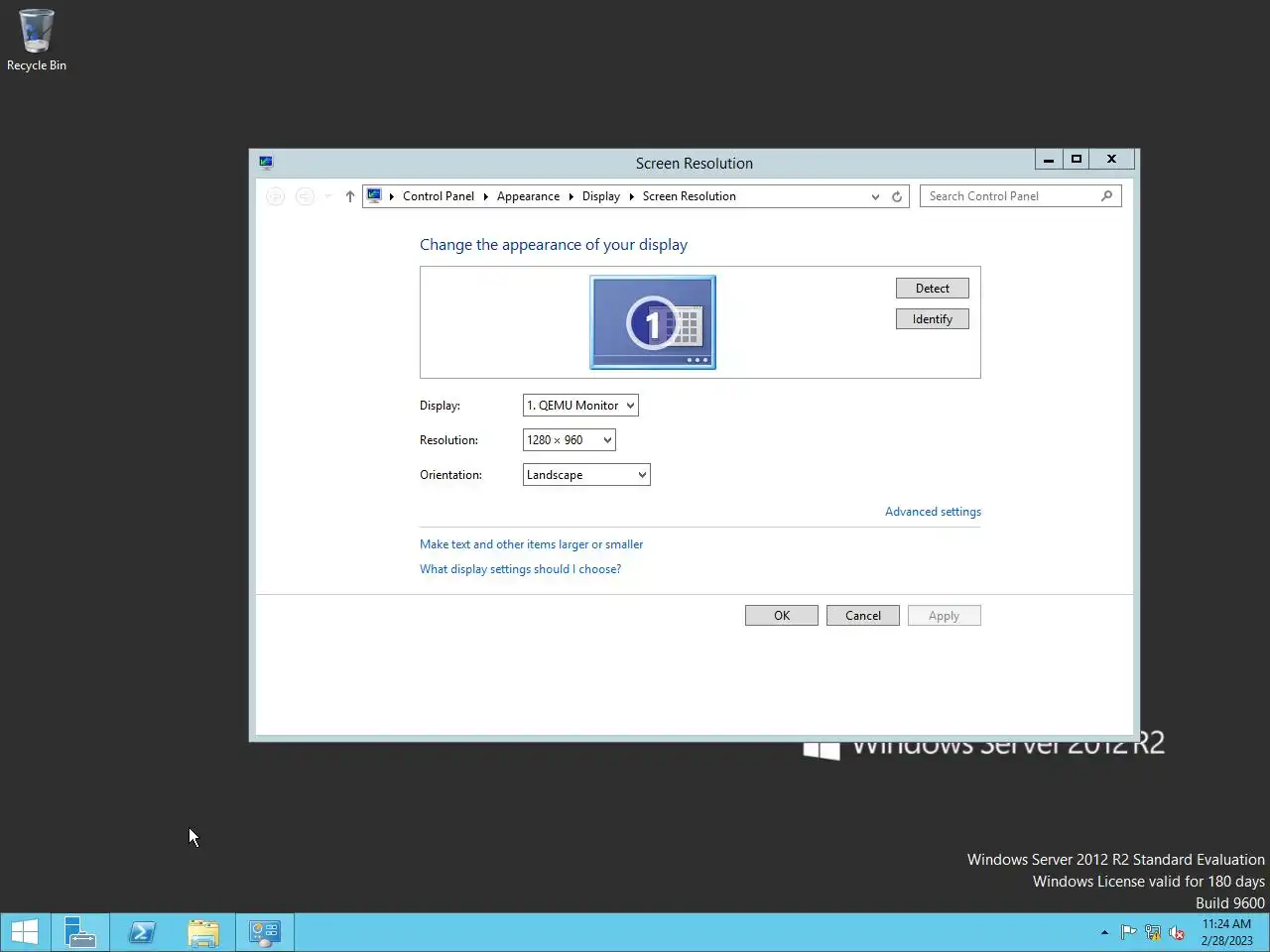This screenshot has height=952, width=1270.
Task: Open the Recycle Bin desktop icon
Action: [37, 41]
